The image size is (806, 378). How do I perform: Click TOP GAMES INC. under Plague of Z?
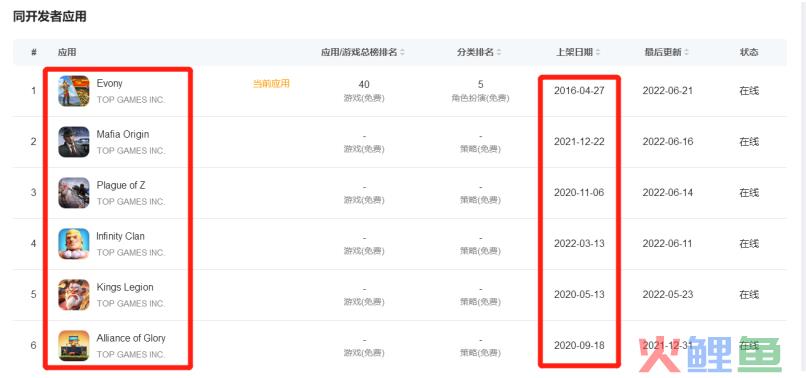[131, 202]
